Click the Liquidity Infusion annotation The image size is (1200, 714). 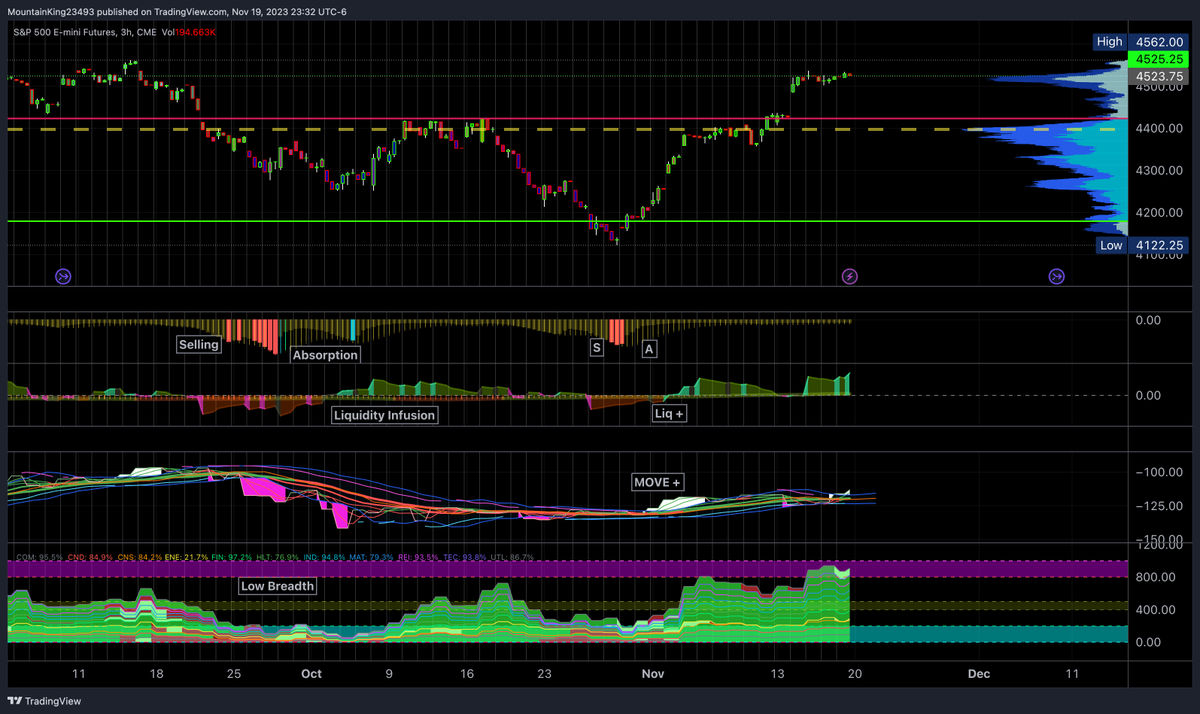click(x=385, y=414)
